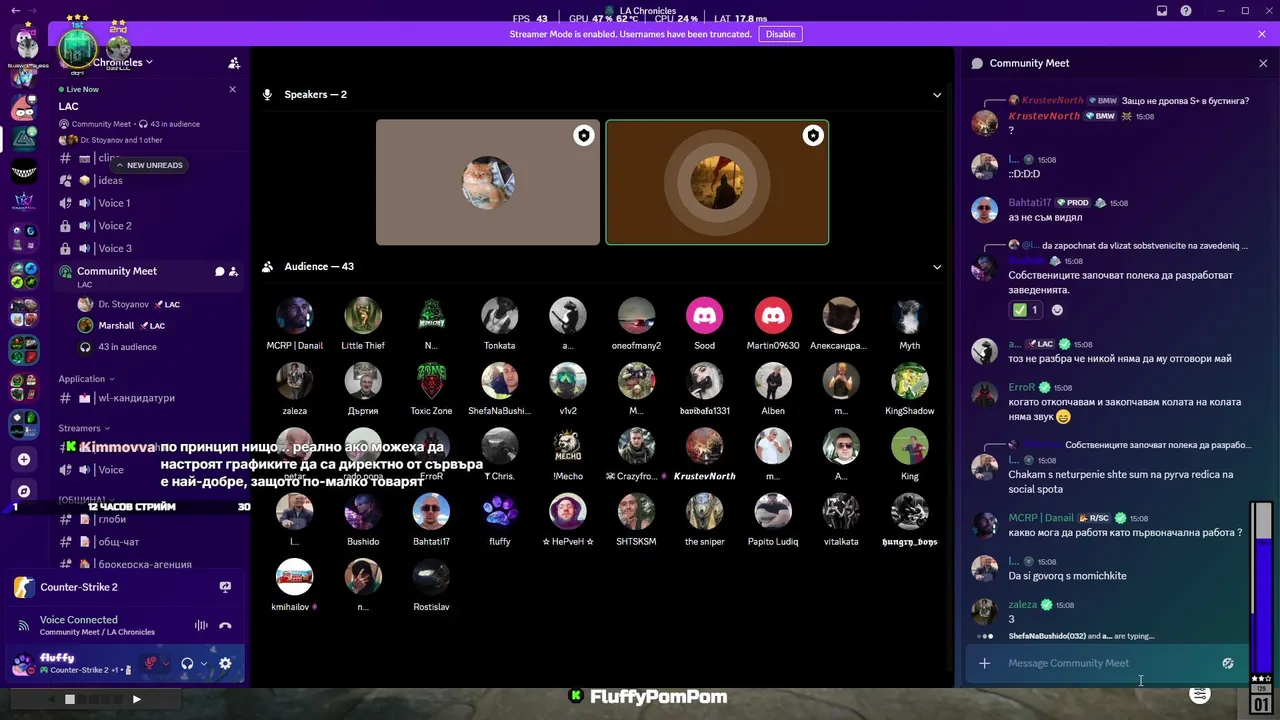Screen dimensions: 1280x720
Task: Add a reaction with the smiley icon
Action: pyautogui.click(x=1057, y=310)
